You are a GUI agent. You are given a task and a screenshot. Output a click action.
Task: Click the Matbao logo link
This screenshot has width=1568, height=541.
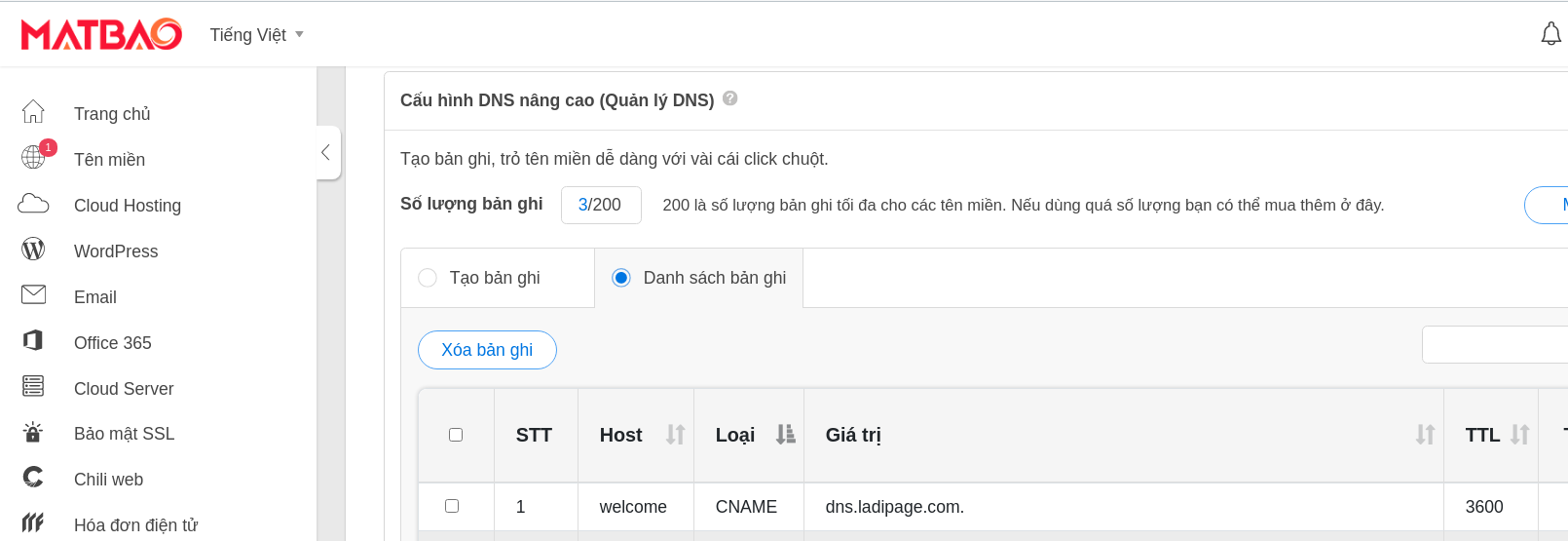click(x=101, y=34)
